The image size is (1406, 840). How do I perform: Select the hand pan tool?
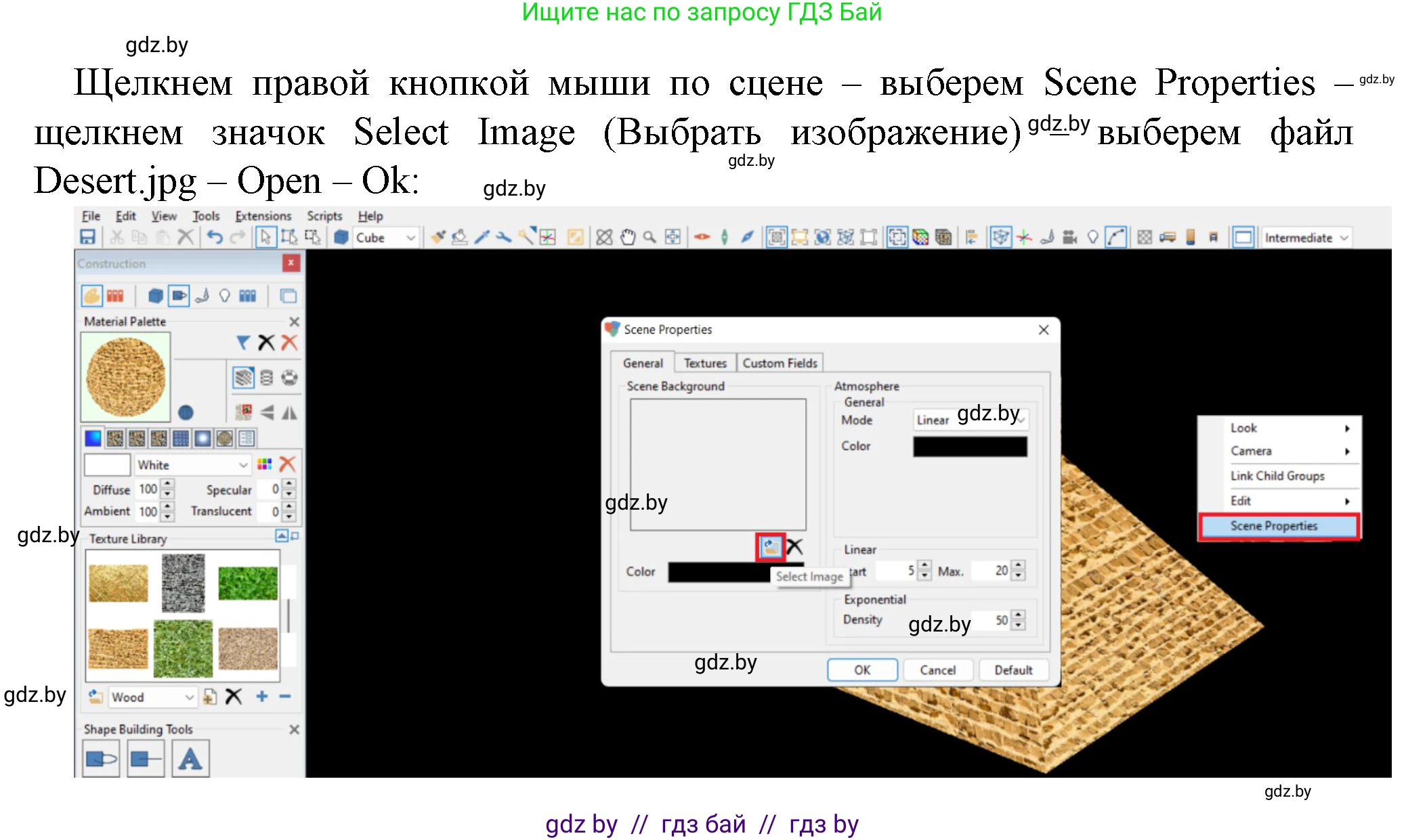tap(628, 237)
